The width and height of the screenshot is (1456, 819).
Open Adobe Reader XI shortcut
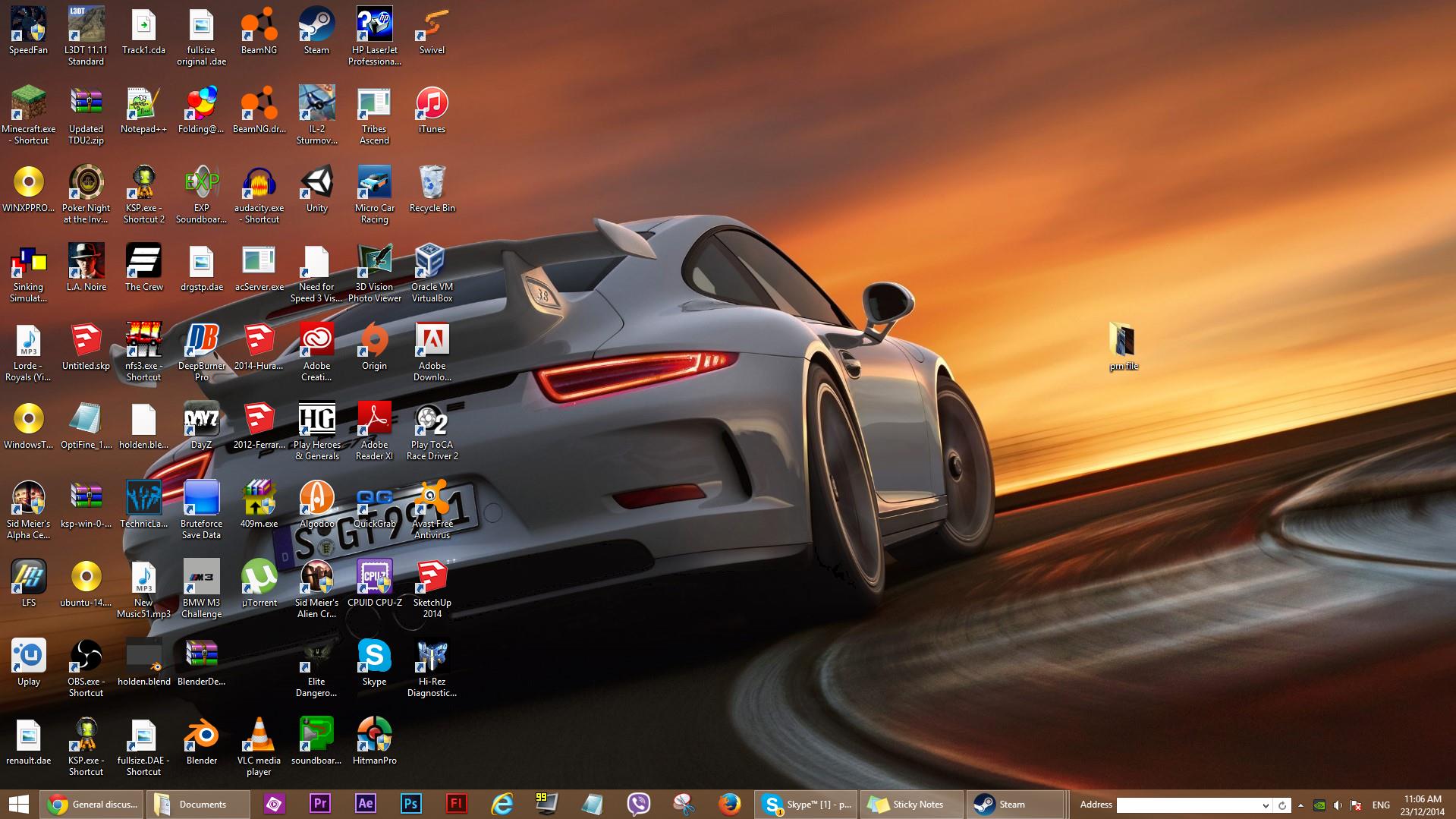click(x=374, y=432)
